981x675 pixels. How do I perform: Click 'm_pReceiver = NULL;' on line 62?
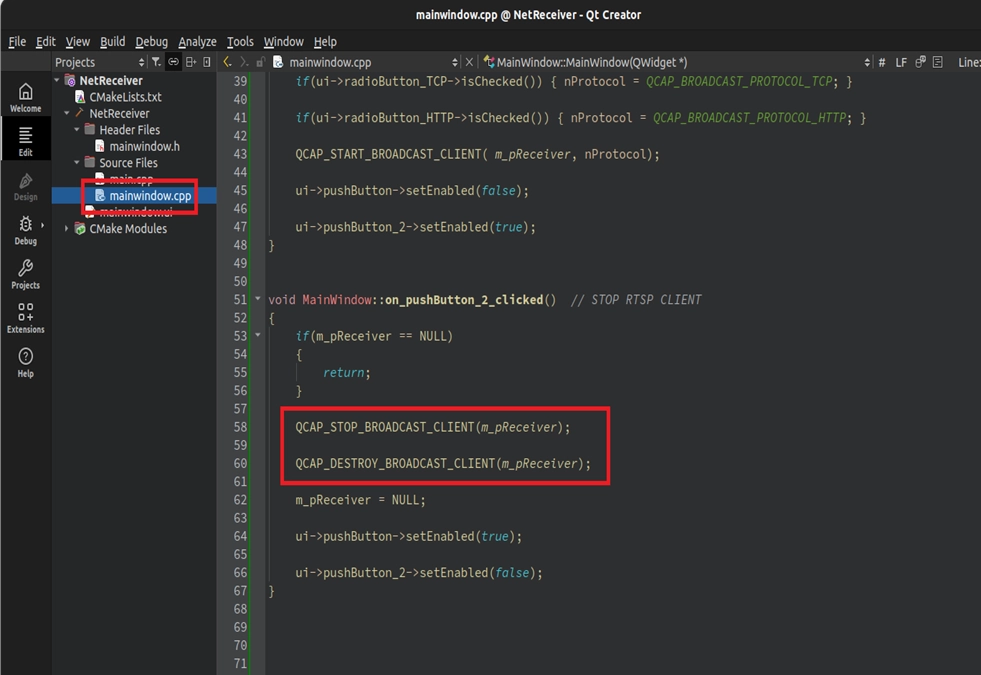click(360, 500)
